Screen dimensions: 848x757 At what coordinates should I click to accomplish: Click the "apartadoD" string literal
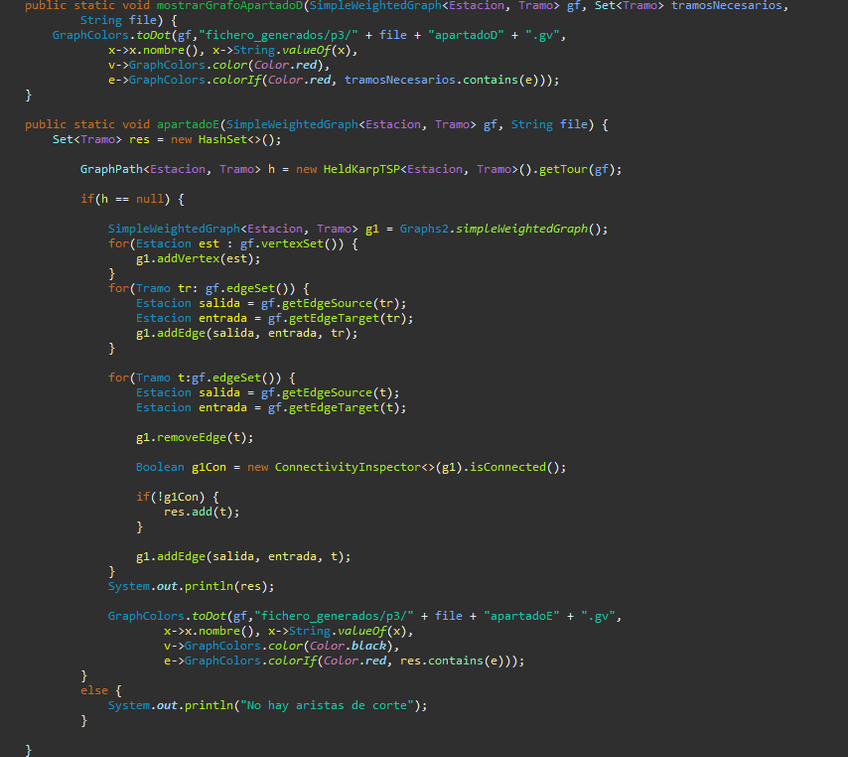click(465, 35)
